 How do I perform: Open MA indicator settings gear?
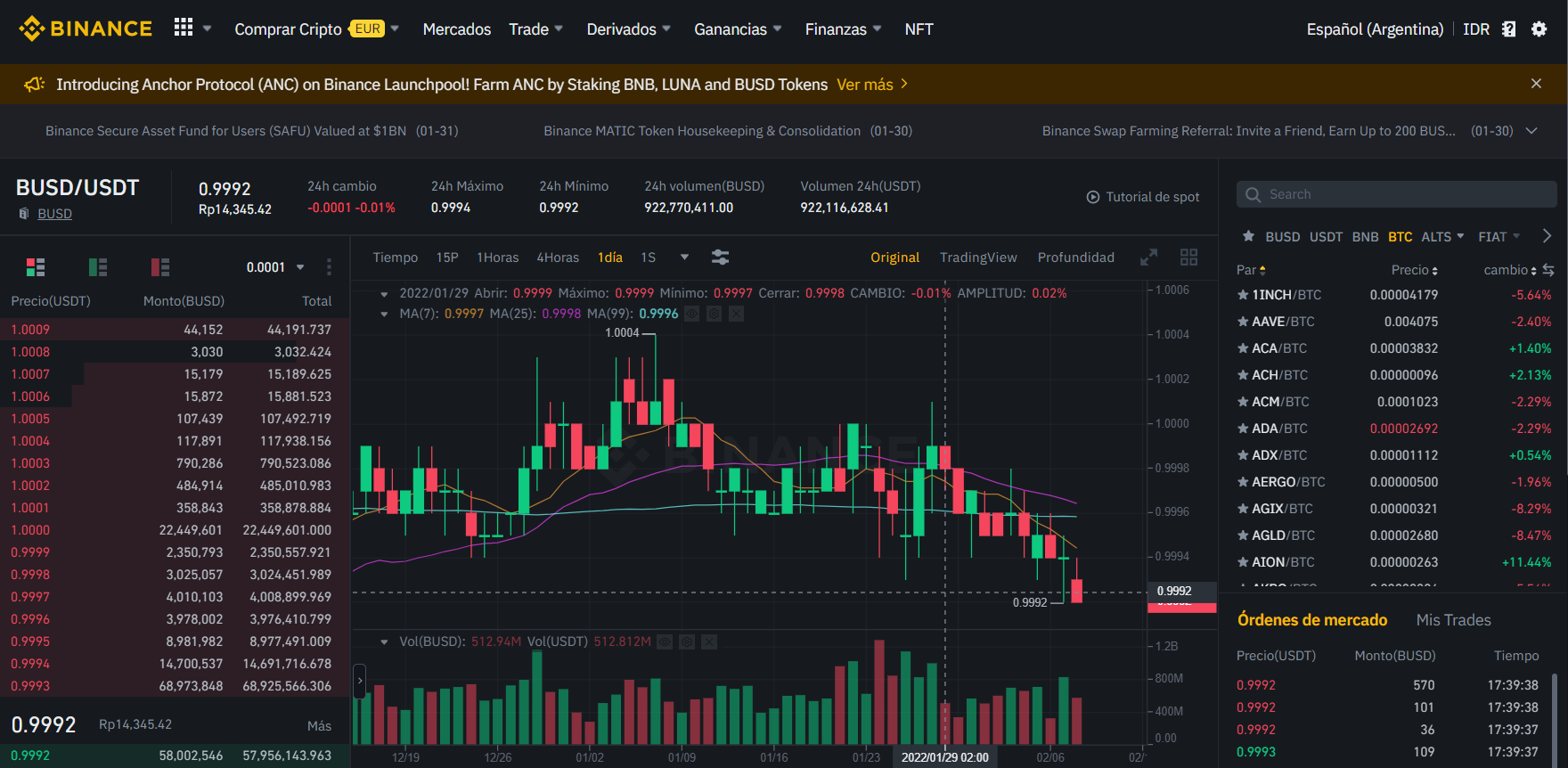(x=714, y=314)
